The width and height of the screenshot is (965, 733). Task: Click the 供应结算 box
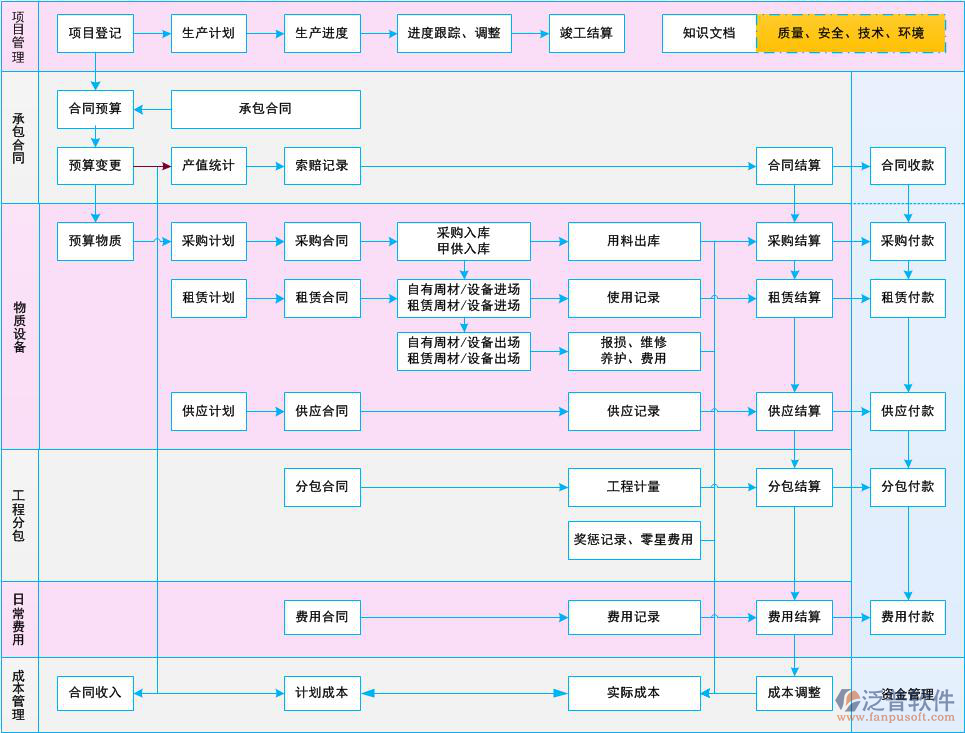point(794,411)
